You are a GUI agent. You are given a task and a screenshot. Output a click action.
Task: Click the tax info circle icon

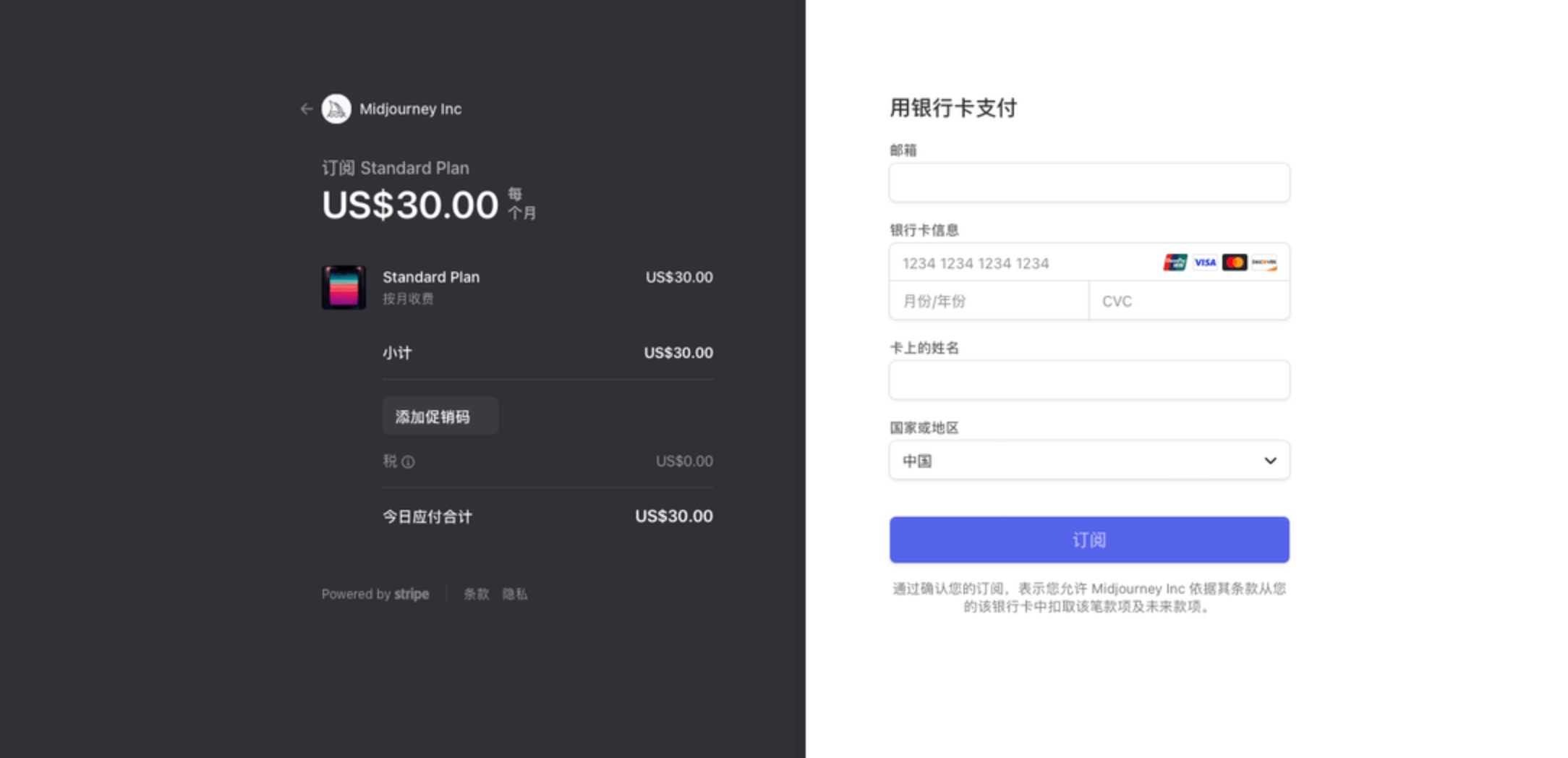click(409, 461)
